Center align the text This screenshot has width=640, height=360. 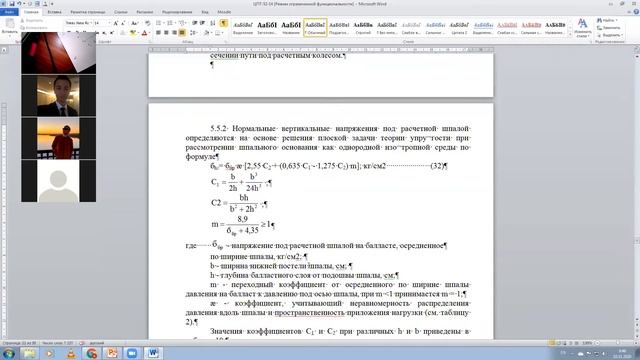[166, 33]
